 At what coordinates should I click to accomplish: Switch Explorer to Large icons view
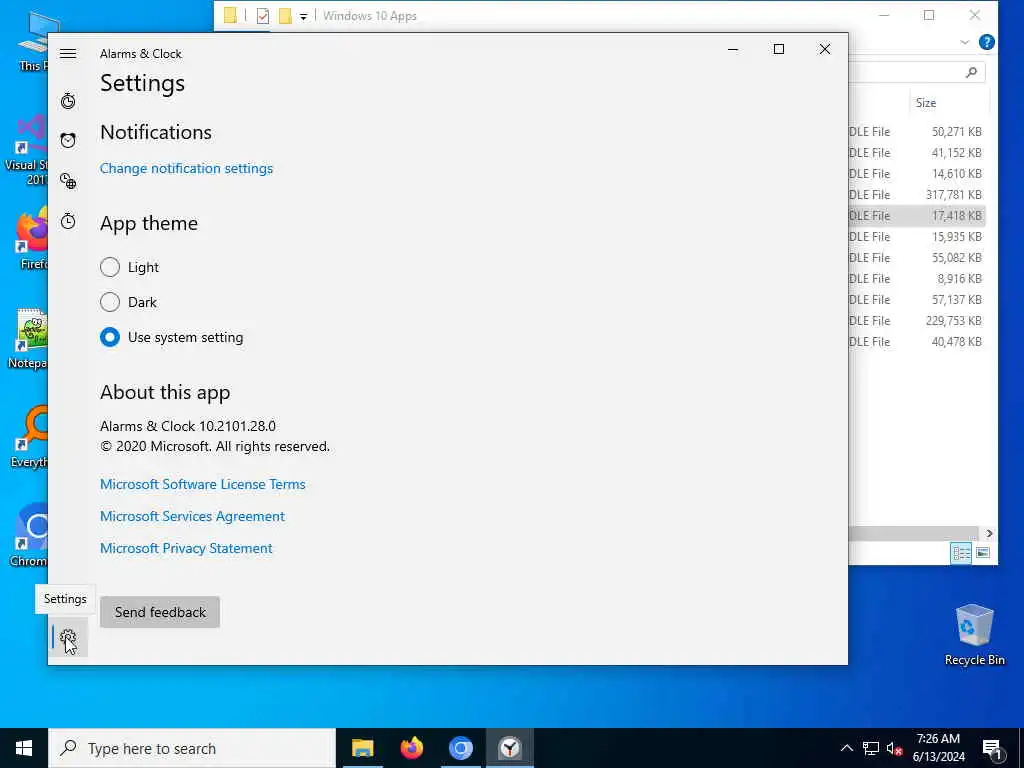coord(983,553)
